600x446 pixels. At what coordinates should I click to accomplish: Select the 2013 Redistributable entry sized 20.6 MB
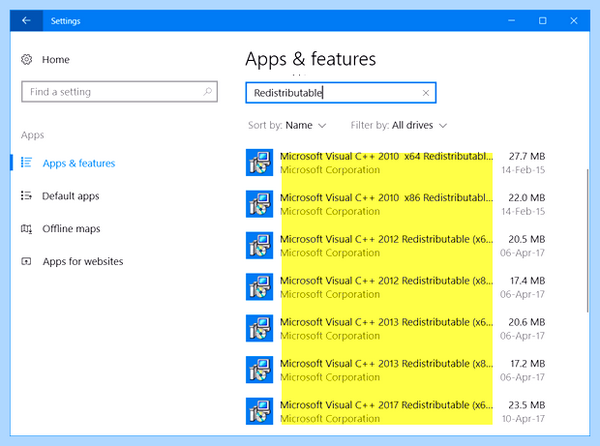pyautogui.click(x=396, y=328)
